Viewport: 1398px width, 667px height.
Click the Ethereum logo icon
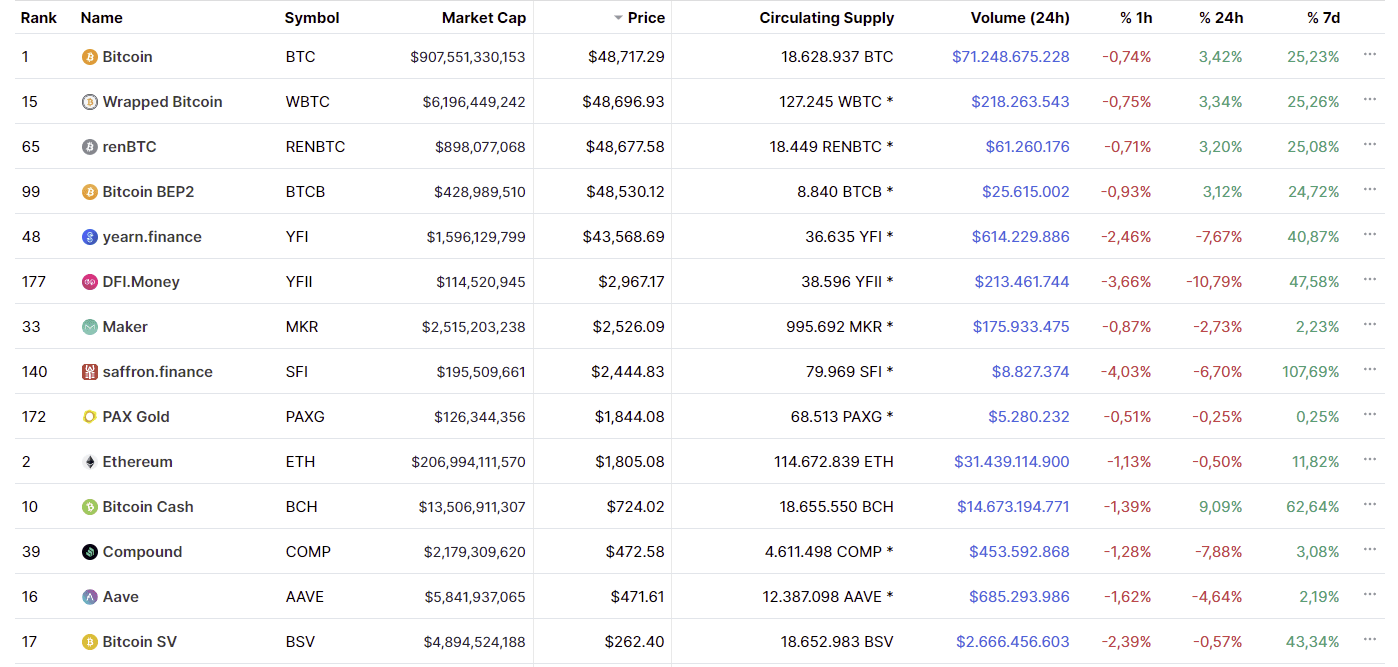point(90,462)
